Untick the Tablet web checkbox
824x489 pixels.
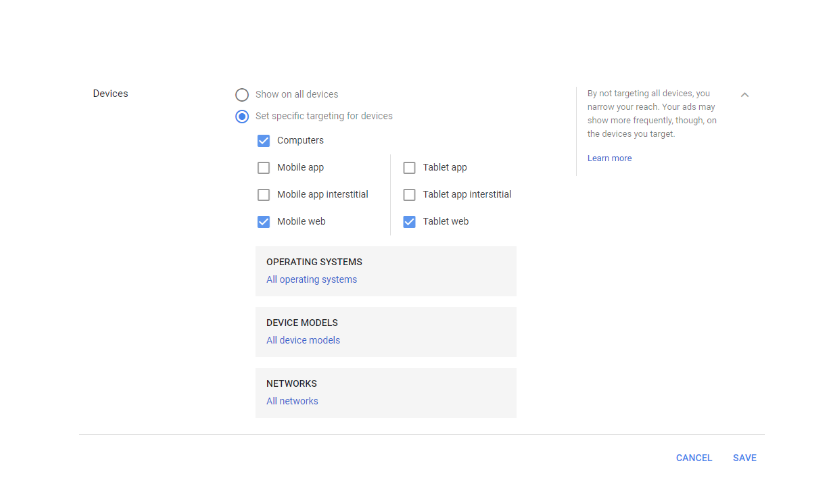point(409,222)
